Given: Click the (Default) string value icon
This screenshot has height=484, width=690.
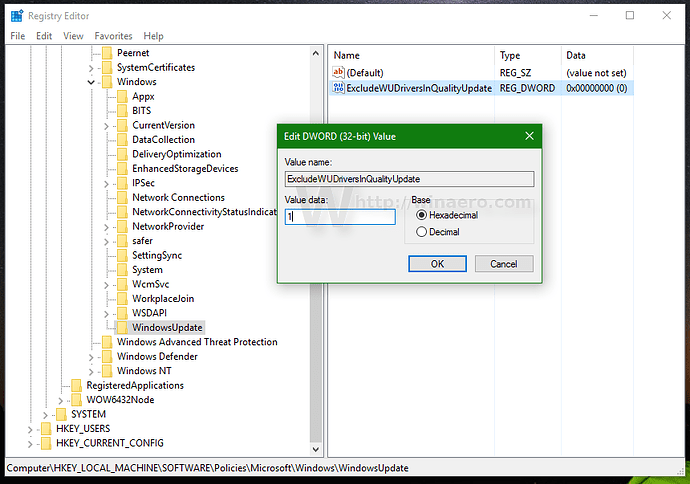Looking at the screenshot, I should 338,73.
